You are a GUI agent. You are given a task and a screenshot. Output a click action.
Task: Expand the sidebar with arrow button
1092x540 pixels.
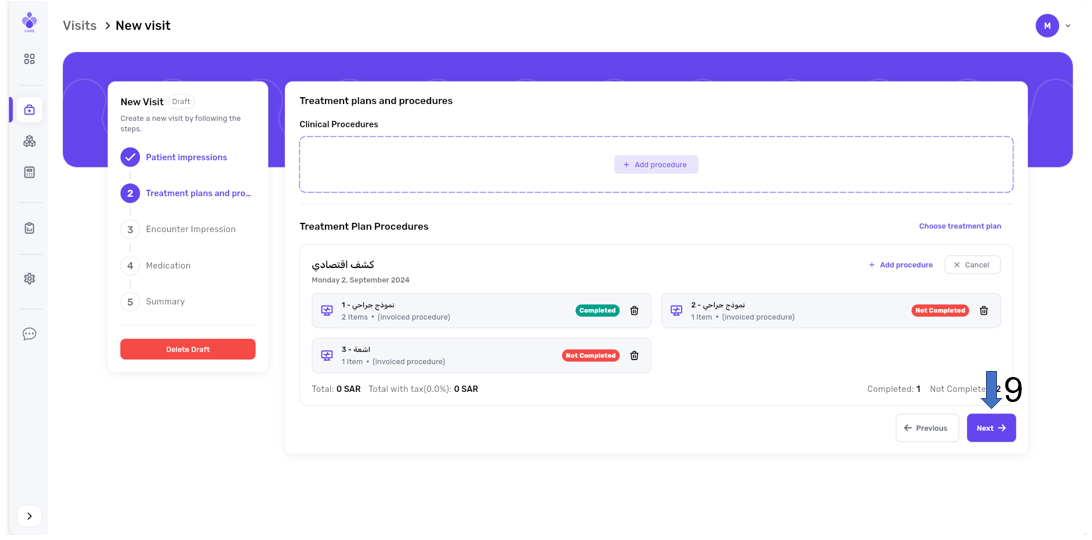pyautogui.click(x=29, y=516)
